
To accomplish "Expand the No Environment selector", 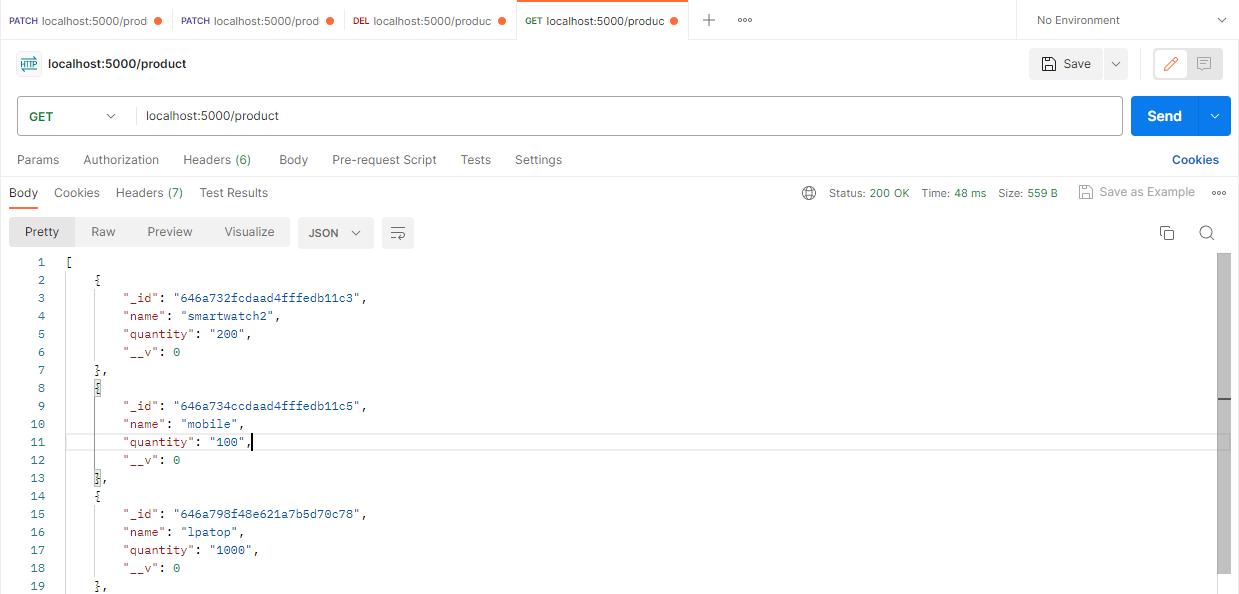I will point(1125,19).
